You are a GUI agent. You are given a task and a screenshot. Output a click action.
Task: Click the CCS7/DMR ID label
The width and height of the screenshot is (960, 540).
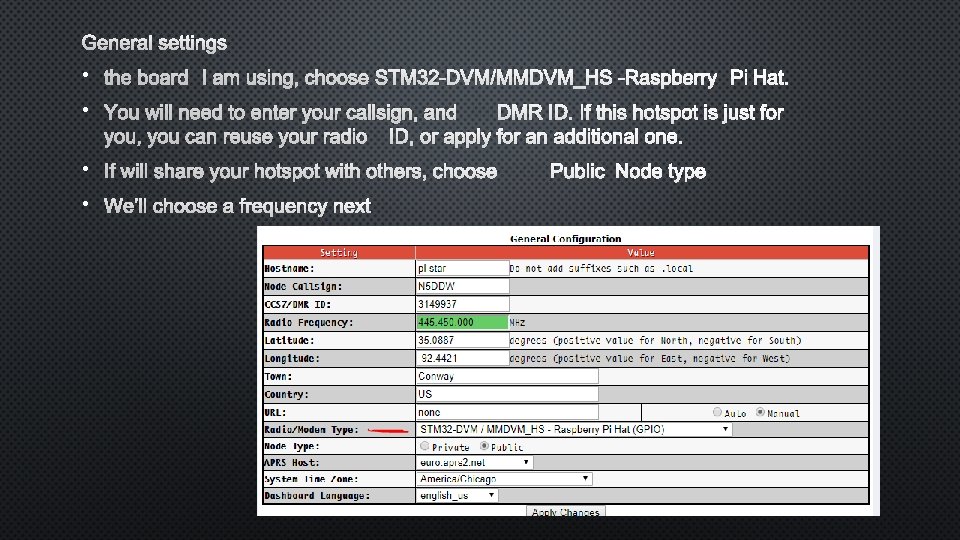point(297,304)
